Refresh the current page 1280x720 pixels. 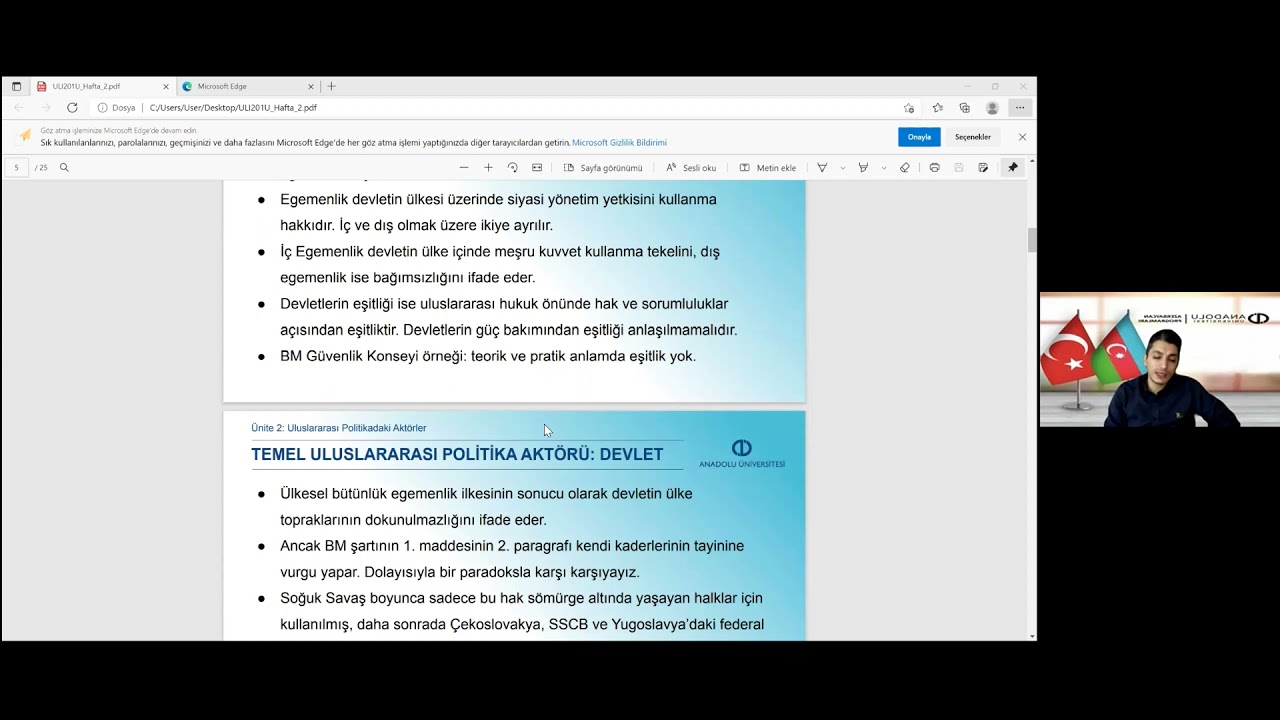click(72, 108)
